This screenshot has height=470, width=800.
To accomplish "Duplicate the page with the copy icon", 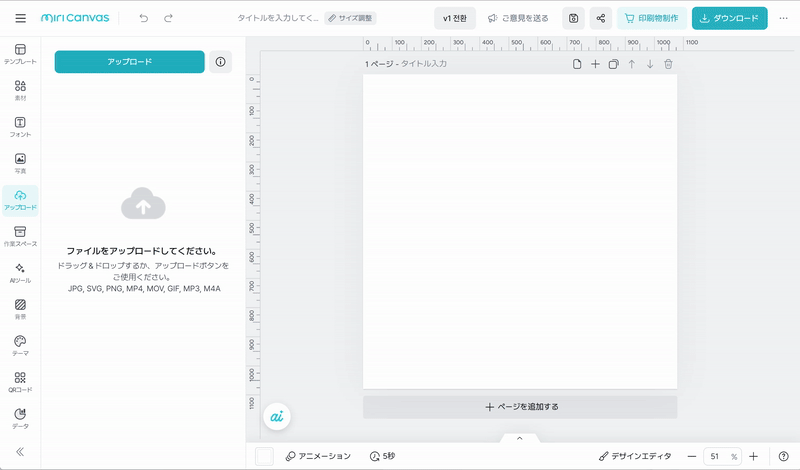I will [x=613, y=64].
